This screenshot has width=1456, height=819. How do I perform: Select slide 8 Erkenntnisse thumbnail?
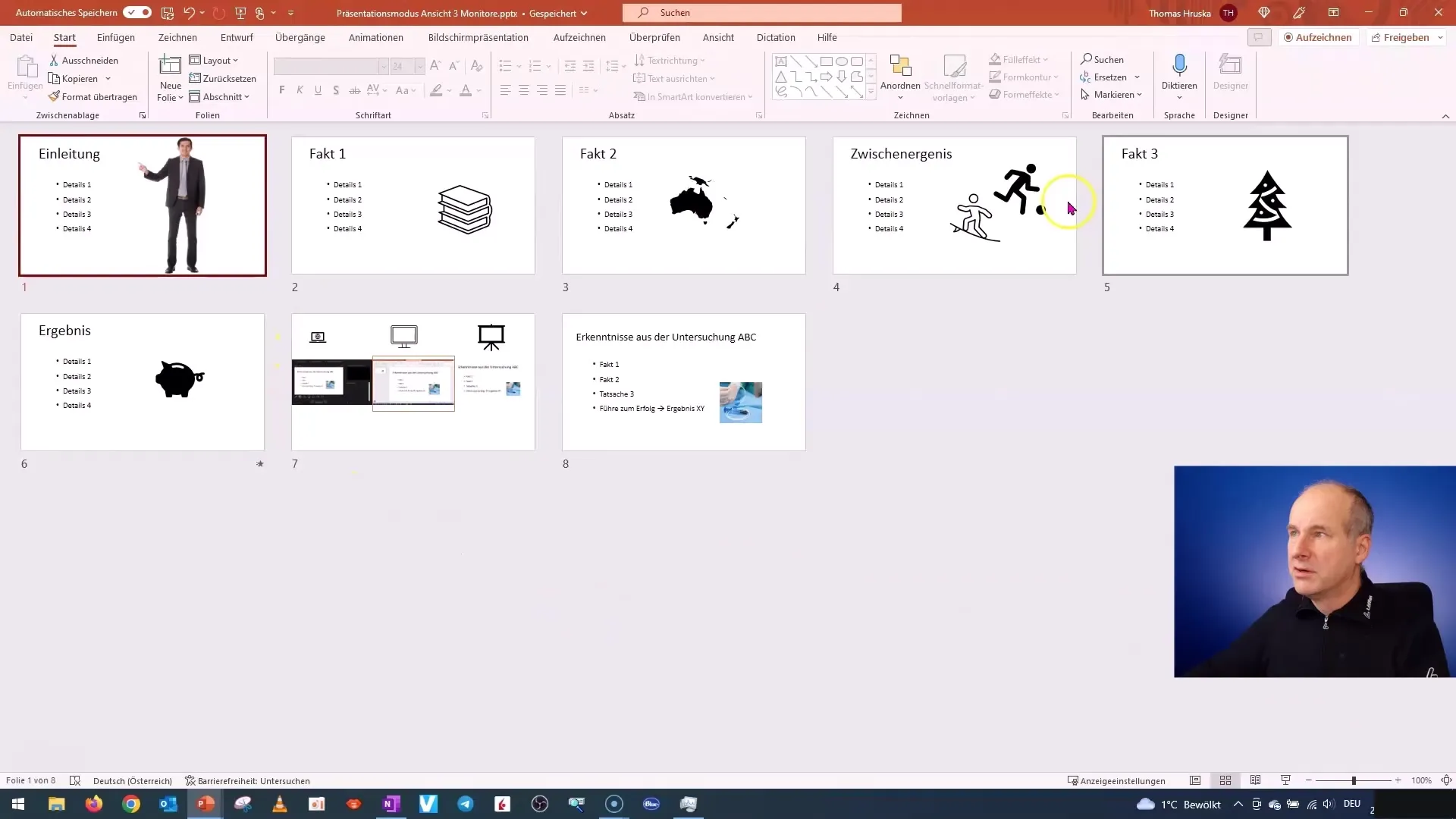point(684,382)
